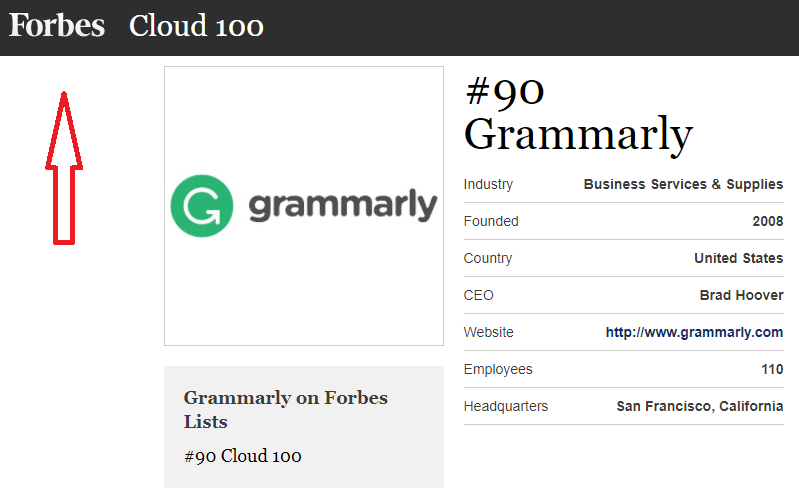Viewport: 799px width, 495px height.
Task: Click the 'Website' field label
Action: pyautogui.click(x=488, y=332)
